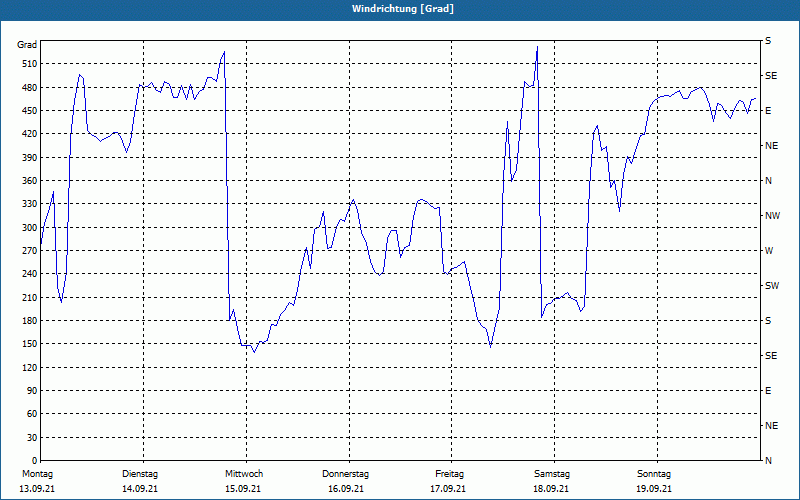Click the date 13.09.21
This screenshot has width=800, height=500.
[x=37, y=489]
